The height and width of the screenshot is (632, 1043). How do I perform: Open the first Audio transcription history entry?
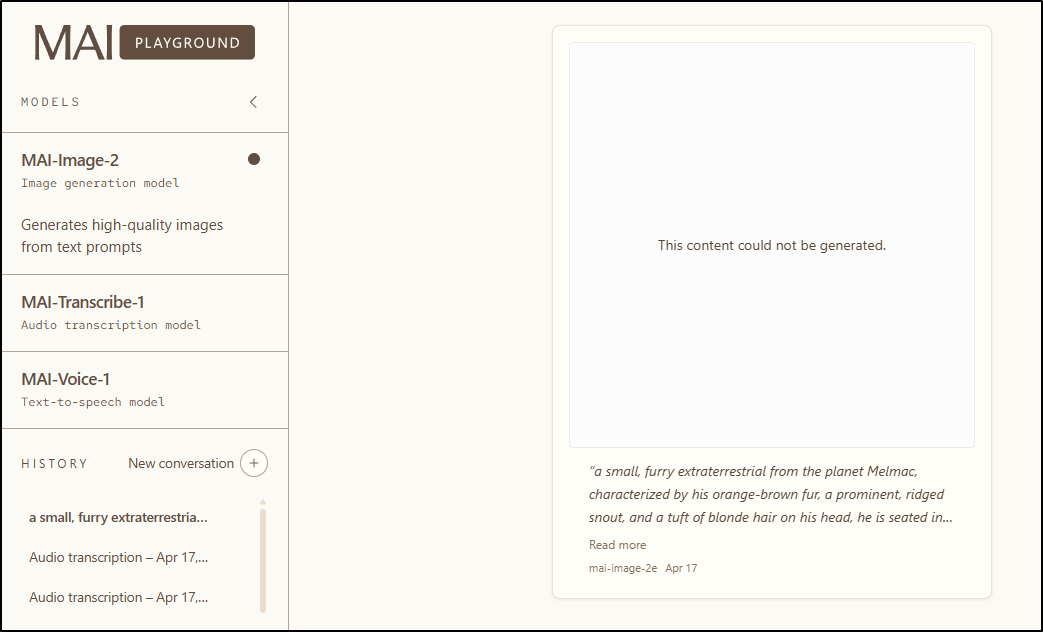[x=118, y=557]
